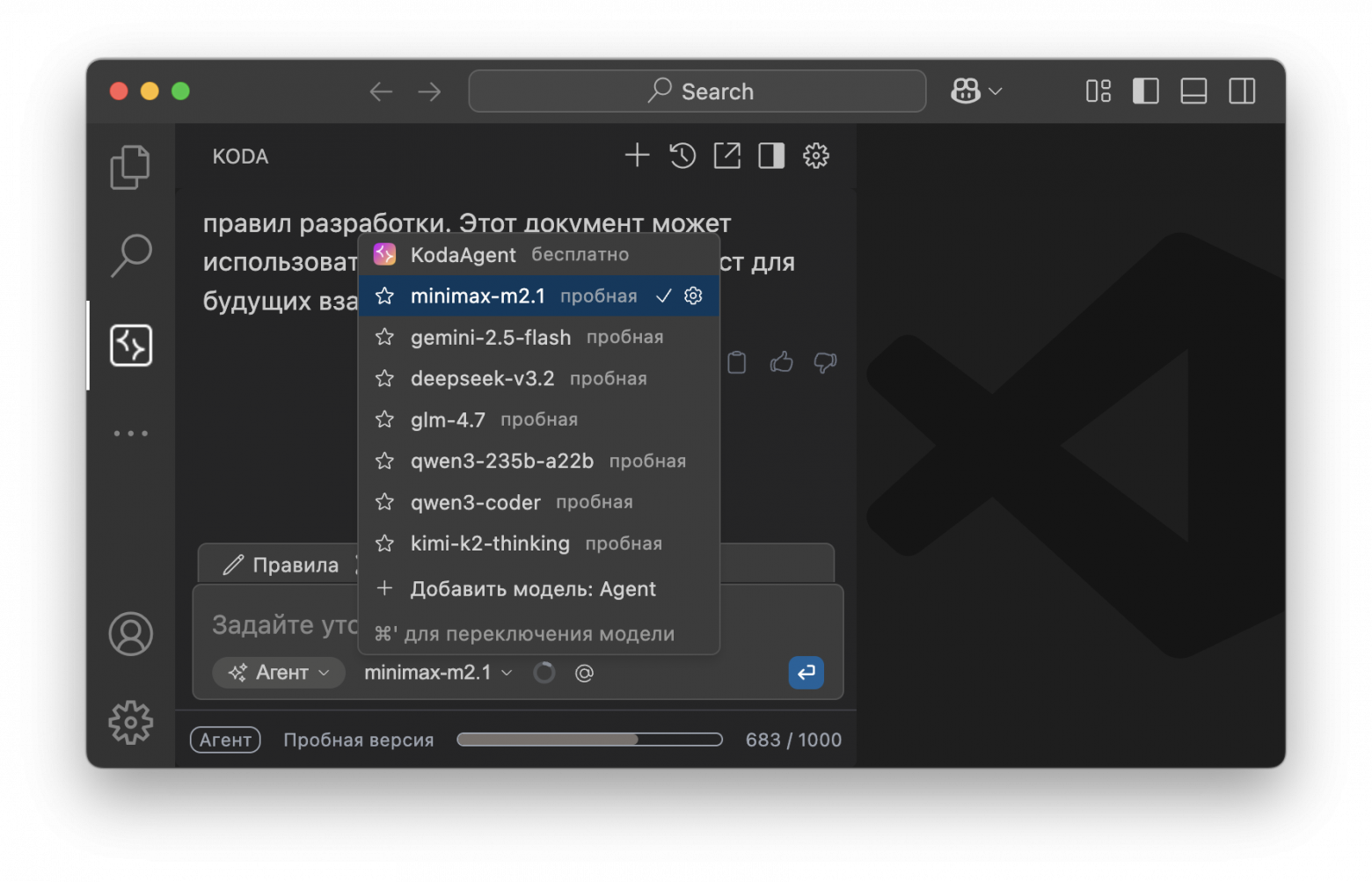
Task: Click the trial usage progress bar
Action: (x=589, y=740)
